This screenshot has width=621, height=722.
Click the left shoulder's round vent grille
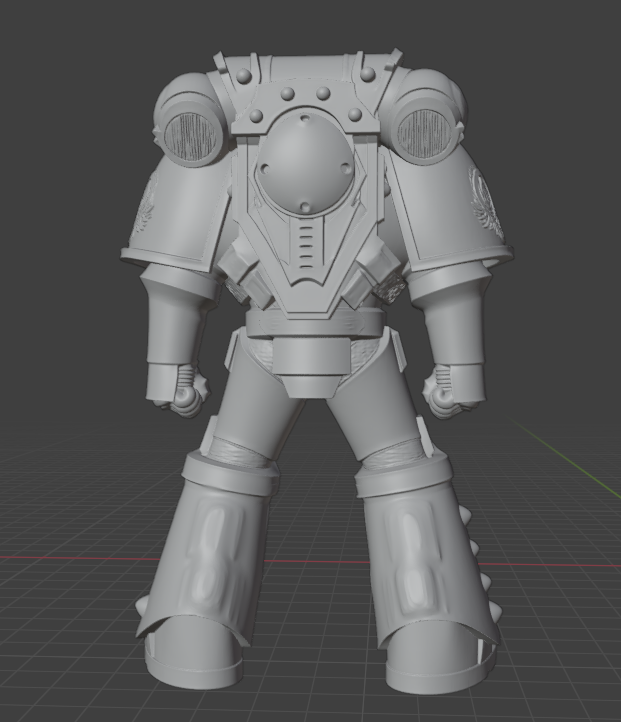(x=190, y=137)
